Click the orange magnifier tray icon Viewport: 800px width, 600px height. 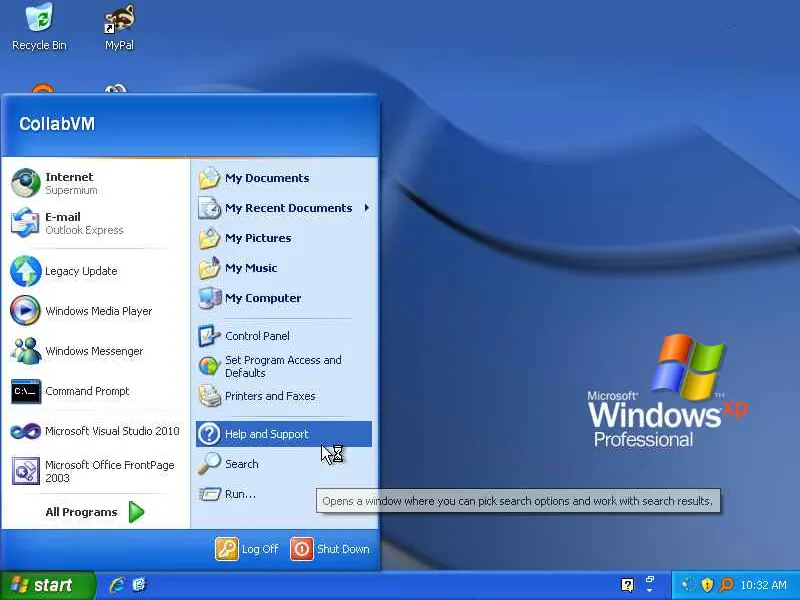coord(726,585)
